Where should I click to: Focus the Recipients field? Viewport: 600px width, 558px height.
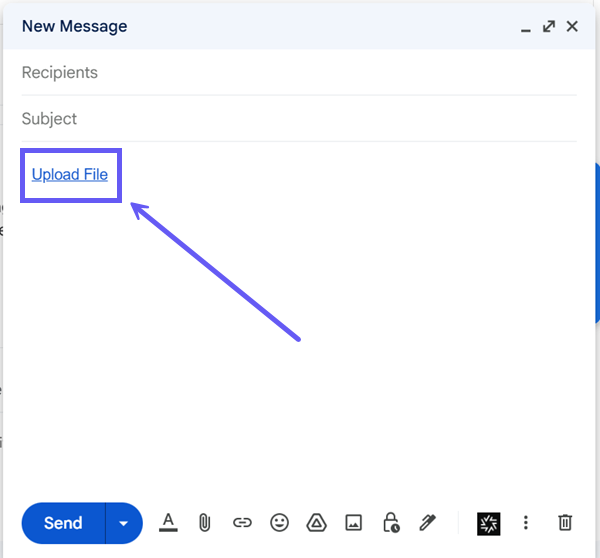pyautogui.click(x=299, y=72)
